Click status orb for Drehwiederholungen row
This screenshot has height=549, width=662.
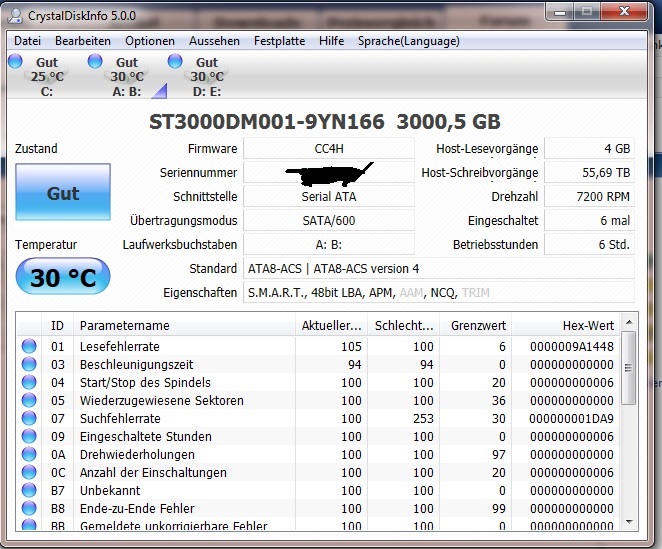pos(29,454)
